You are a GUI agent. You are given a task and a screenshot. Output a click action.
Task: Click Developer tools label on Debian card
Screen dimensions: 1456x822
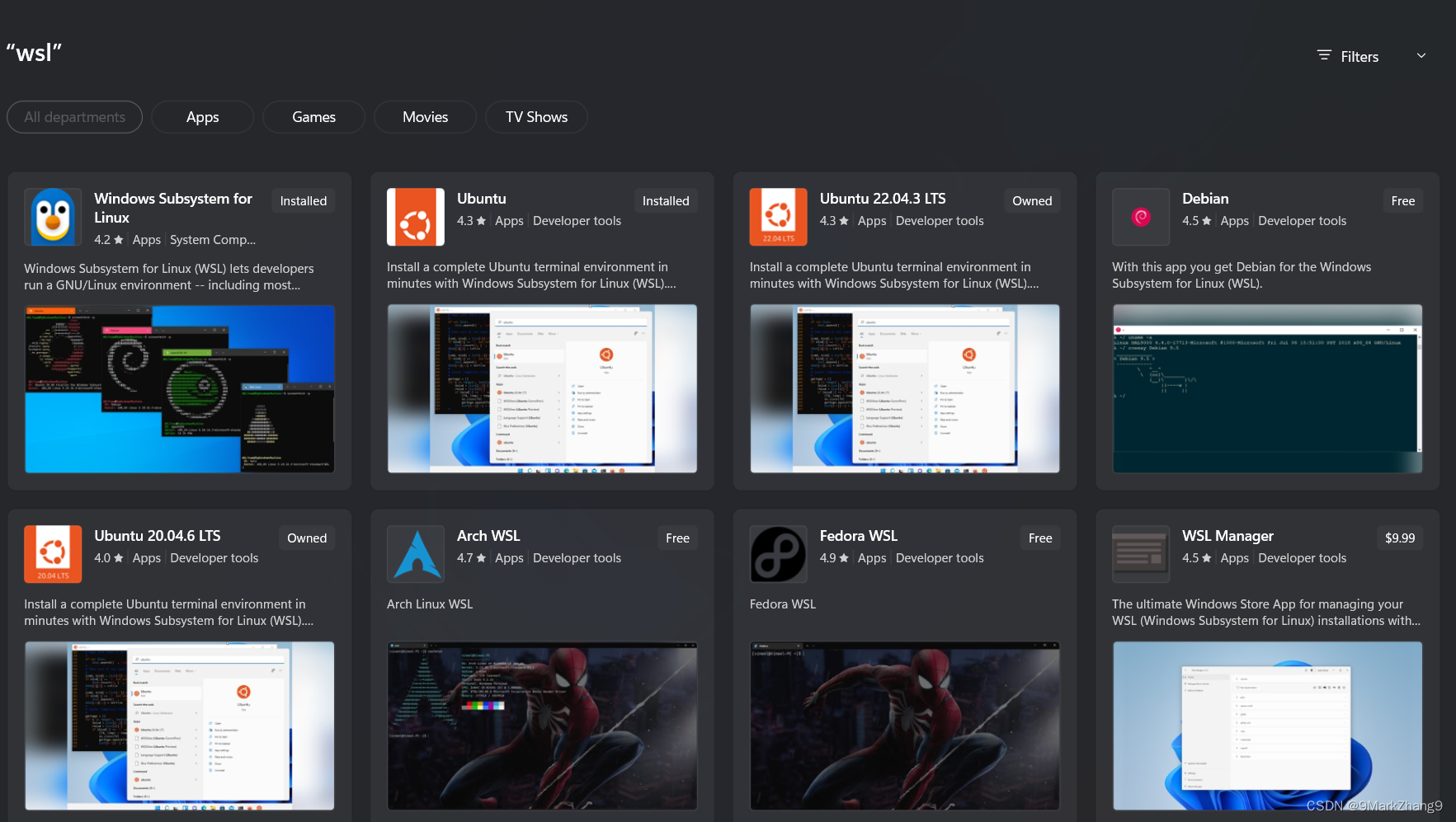[1302, 221]
